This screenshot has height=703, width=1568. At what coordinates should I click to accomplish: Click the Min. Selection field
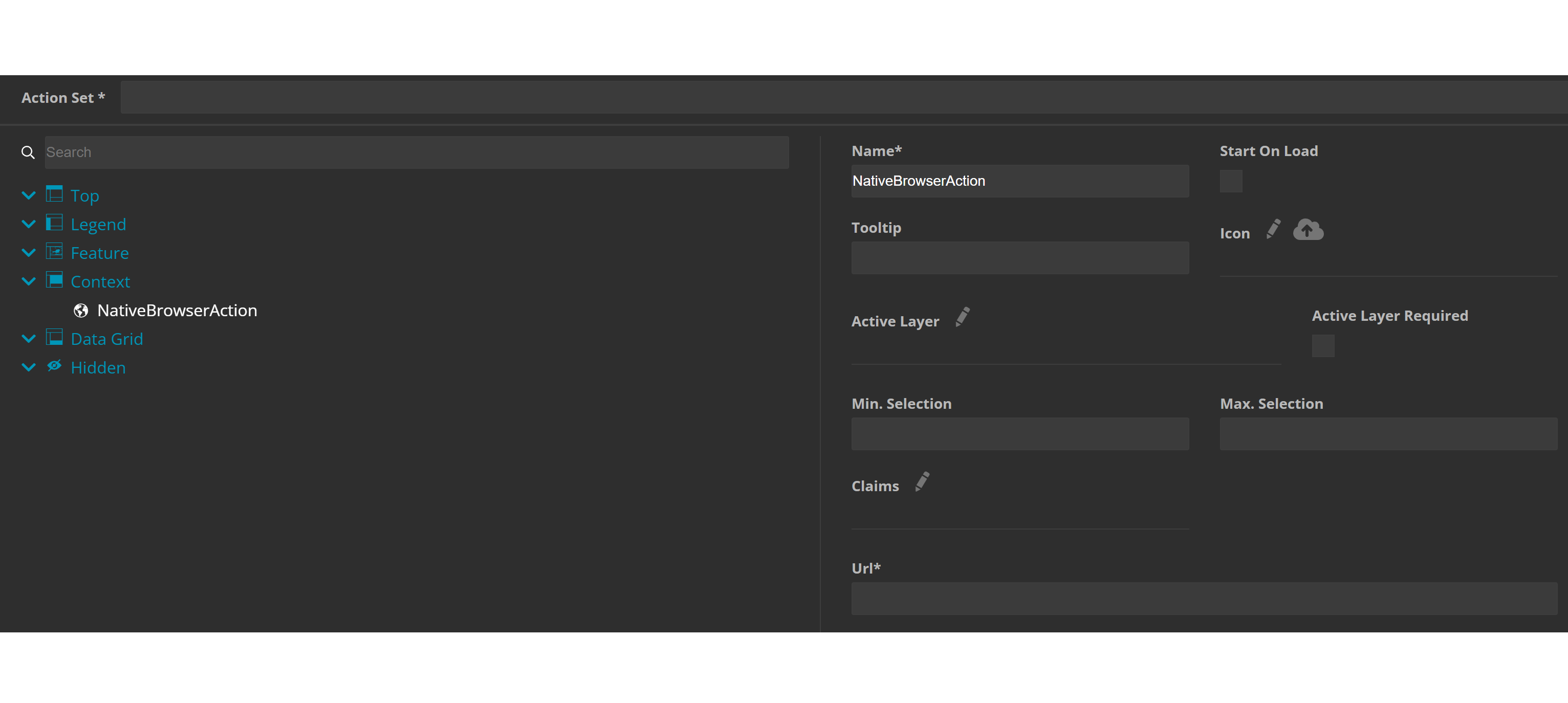(x=1019, y=433)
